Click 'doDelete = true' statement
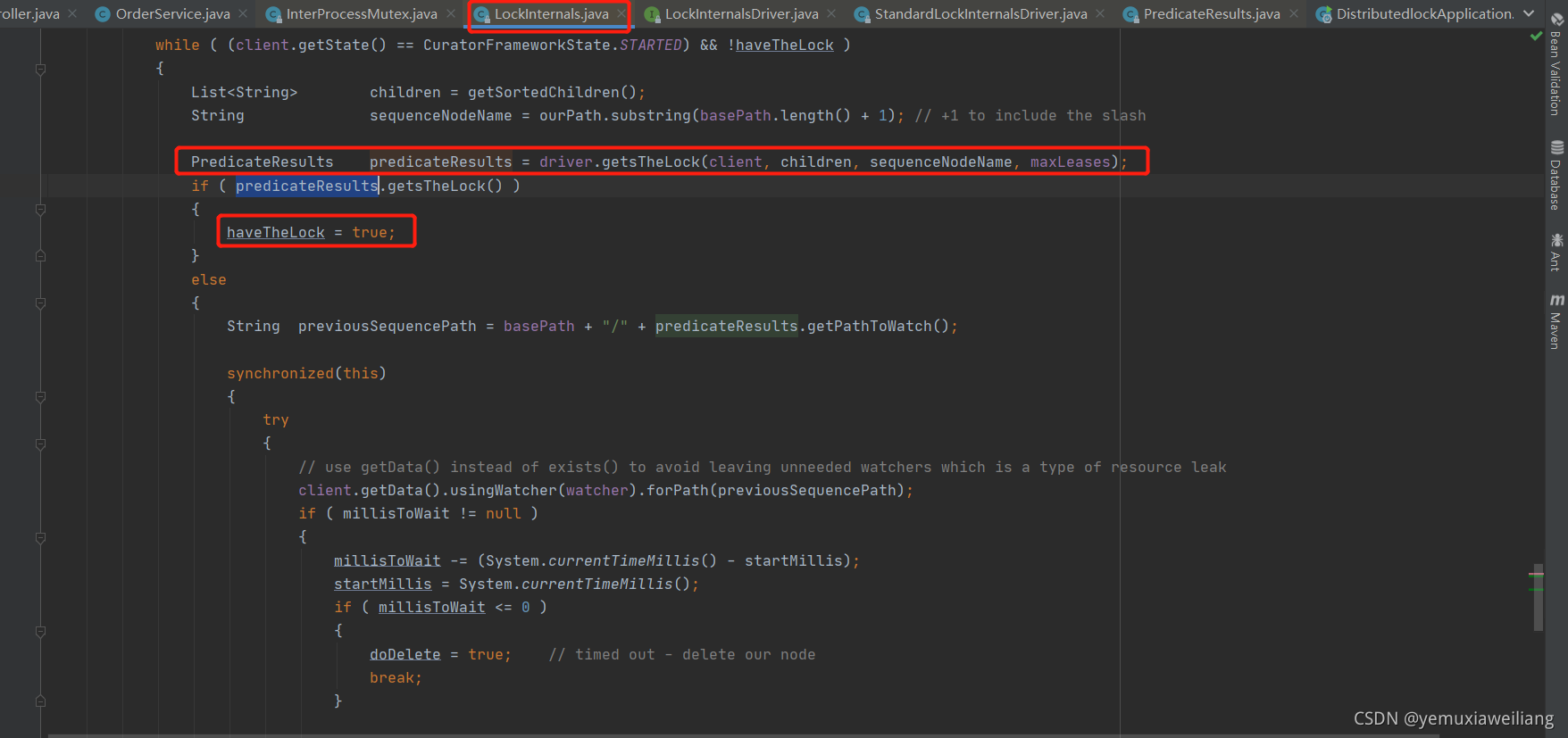 [440, 654]
